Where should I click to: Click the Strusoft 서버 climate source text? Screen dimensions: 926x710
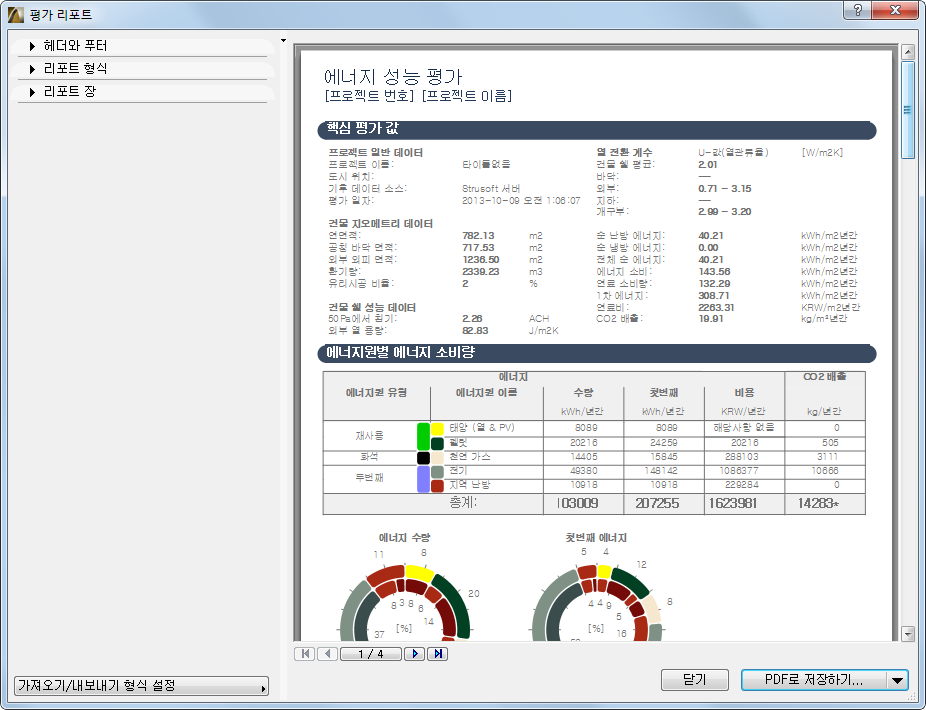491,188
